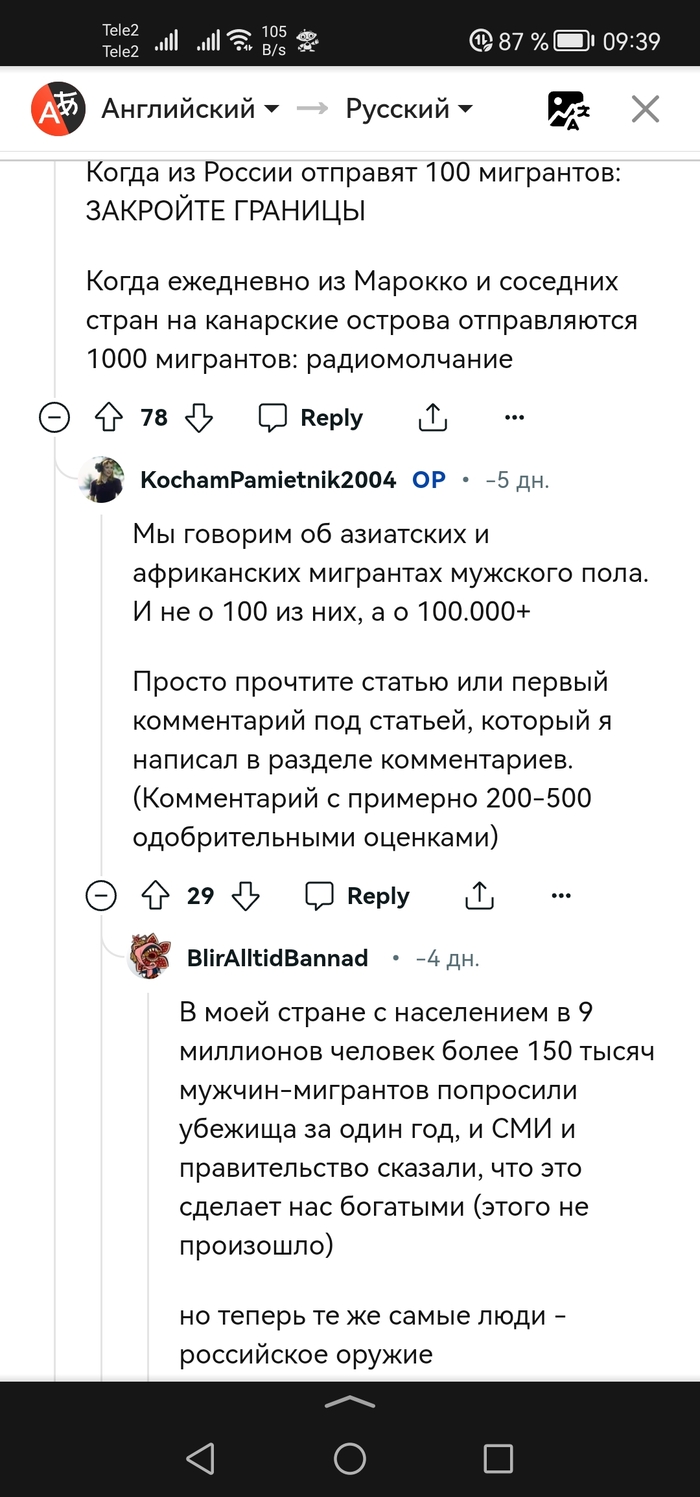Viewport: 700px width, 1497px height.
Task: Open more options for 78-point comment
Action: [x=514, y=417]
